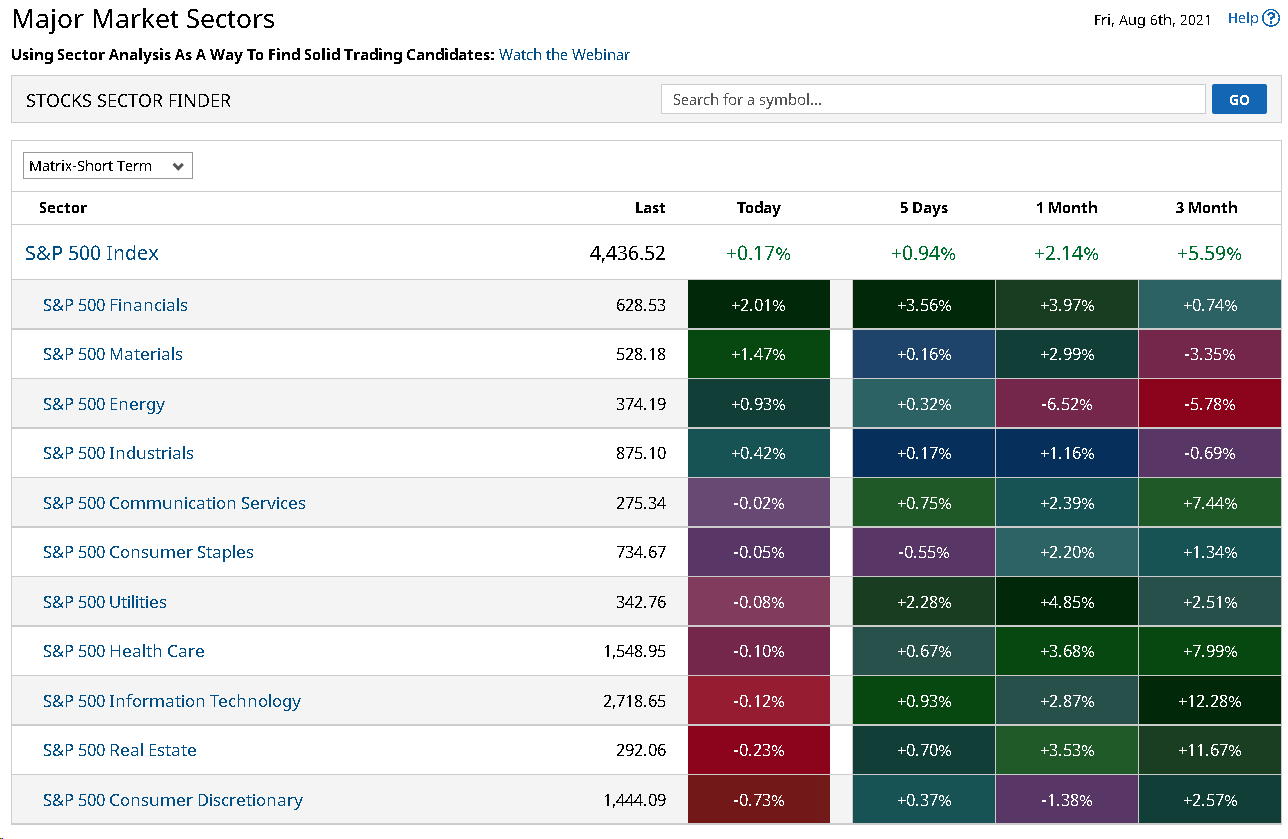1288x839 pixels.
Task: Click Consumer Staples 5 Days cell -0.55%
Action: point(924,552)
